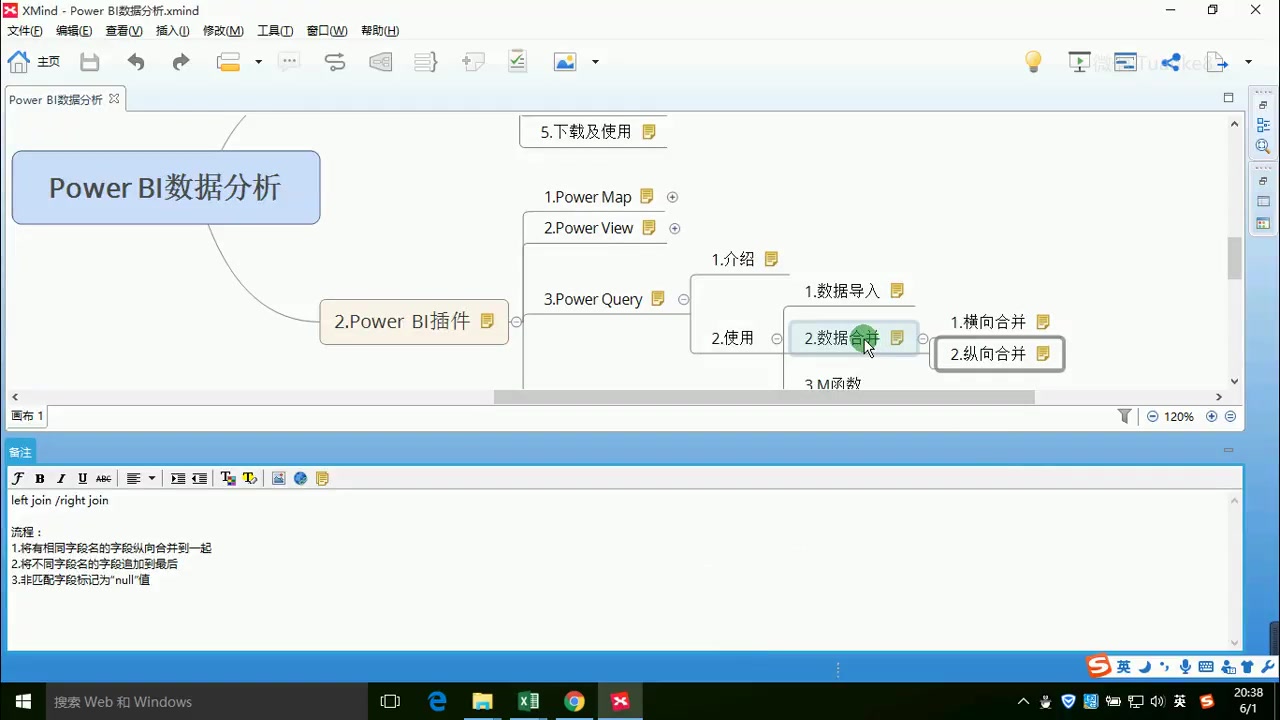Open the 修改(M) menu
The height and width of the screenshot is (720, 1280).
coord(223,31)
